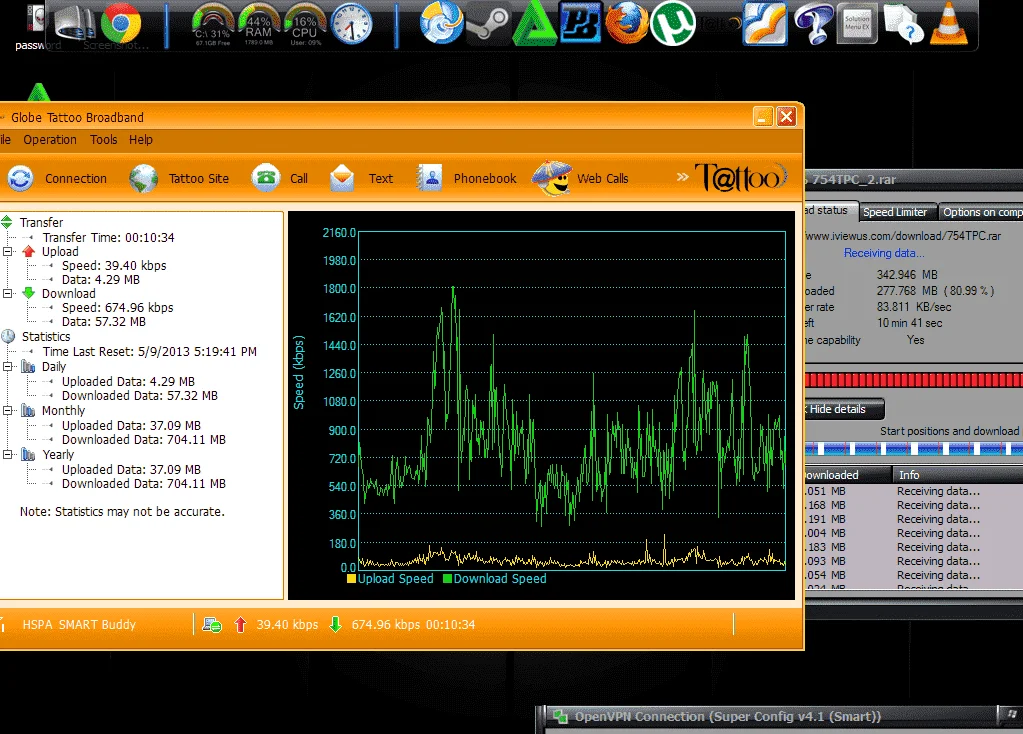Open the CPU usage gauge
1023x734 pixels.
(x=305, y=25)
